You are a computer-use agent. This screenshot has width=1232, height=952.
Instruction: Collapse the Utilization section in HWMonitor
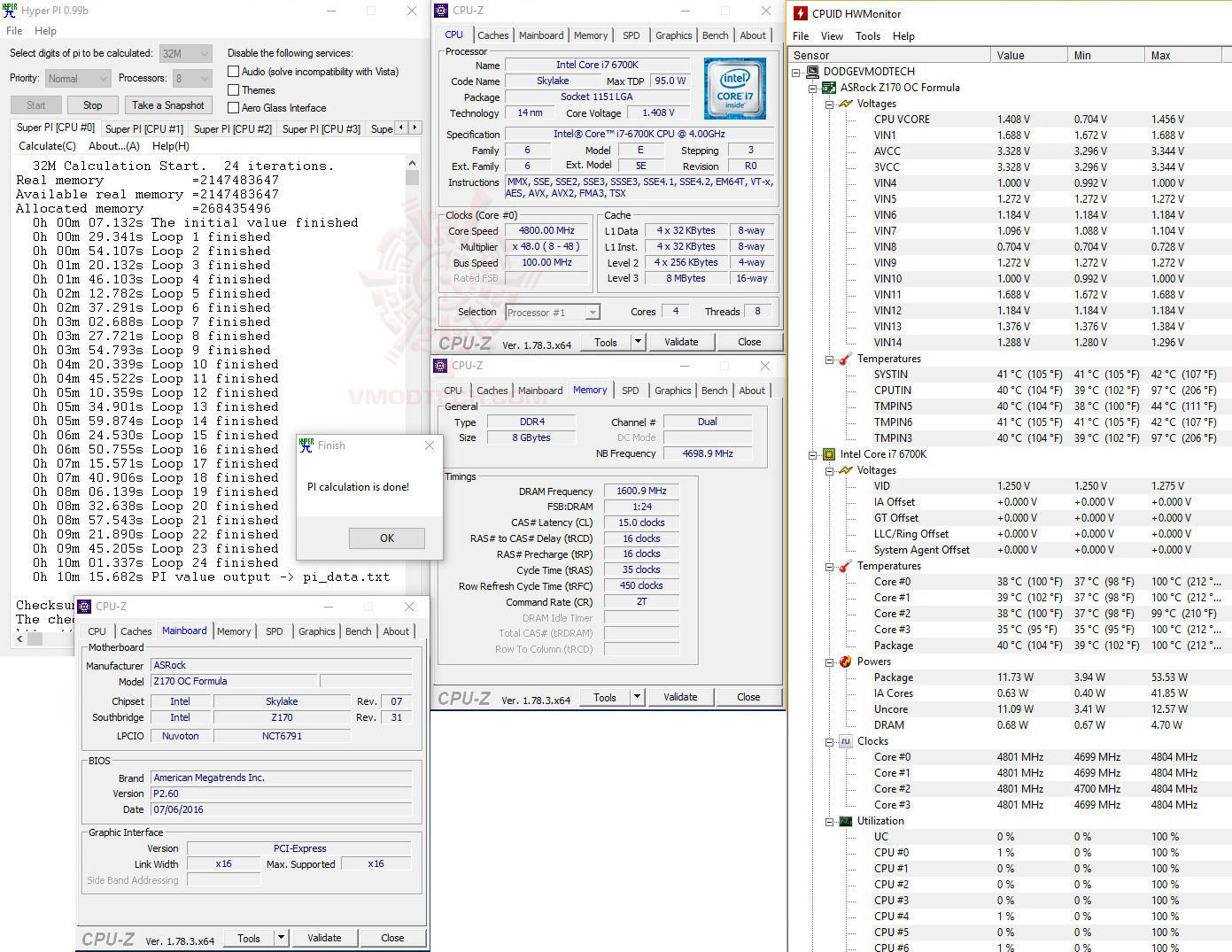pos(829,821)
